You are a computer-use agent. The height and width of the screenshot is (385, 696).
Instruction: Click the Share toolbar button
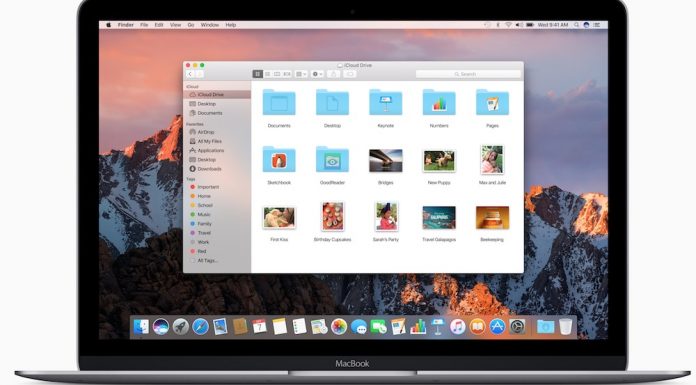point(334,74)
